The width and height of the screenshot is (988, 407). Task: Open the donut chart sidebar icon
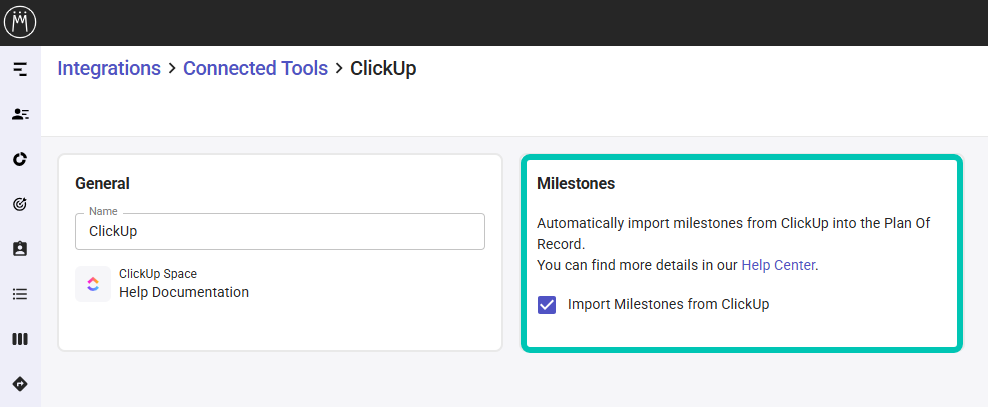click(20, 159)
